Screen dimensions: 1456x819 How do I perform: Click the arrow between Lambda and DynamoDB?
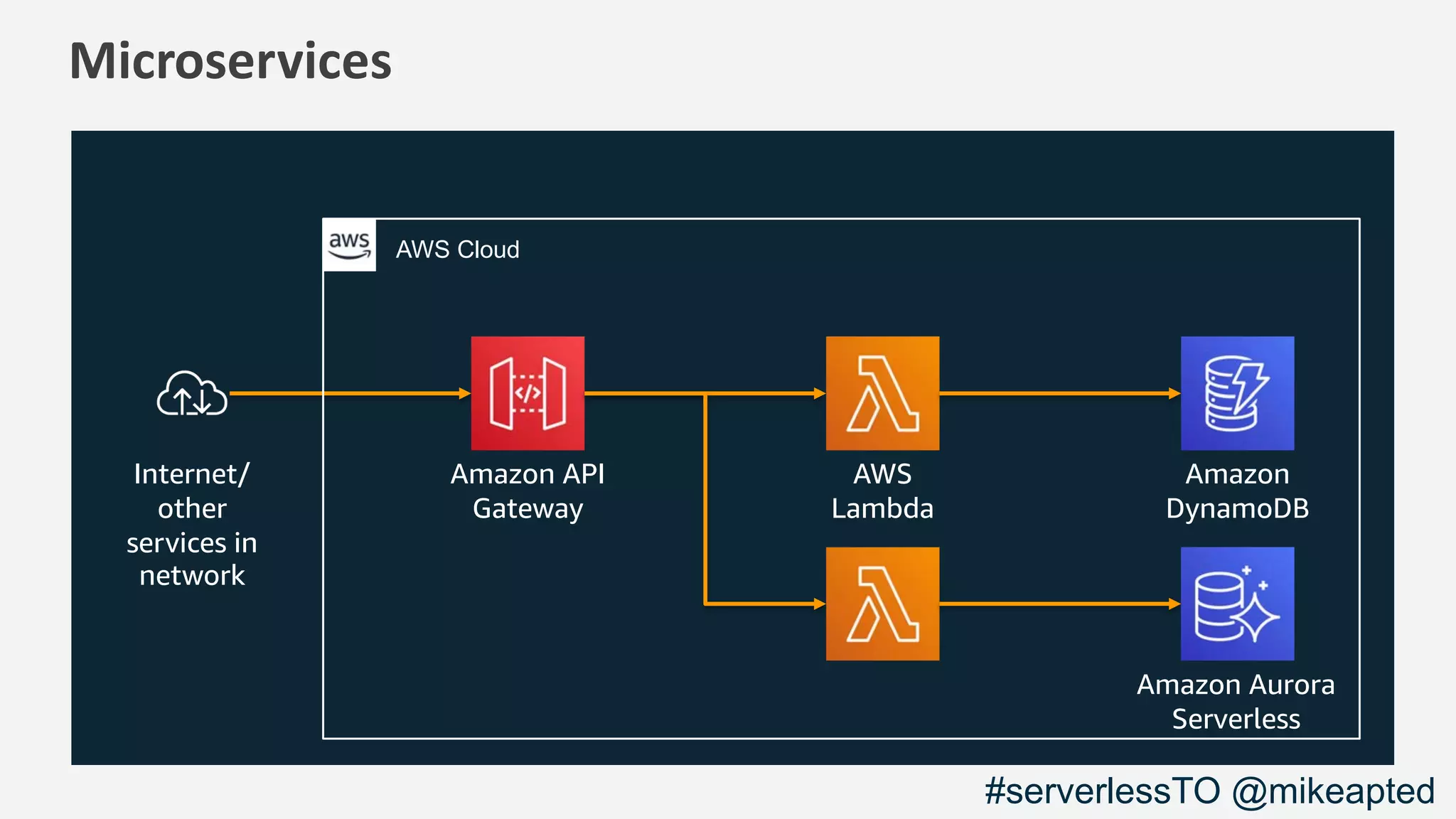pyautogui.click(x=1059, y=393)
